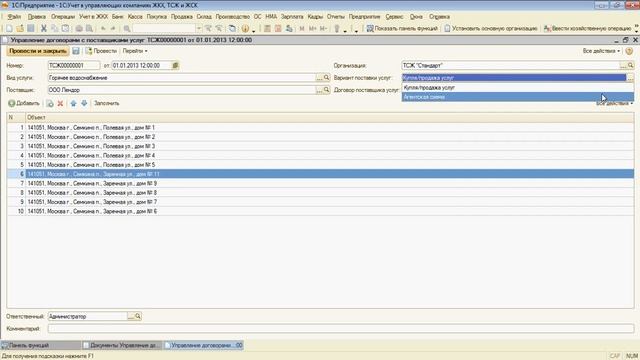Image resolution: width=640 pixels, height=360 pixels.
Task: Click magnifier icon for Поставщик field
Action: (327, 89)
